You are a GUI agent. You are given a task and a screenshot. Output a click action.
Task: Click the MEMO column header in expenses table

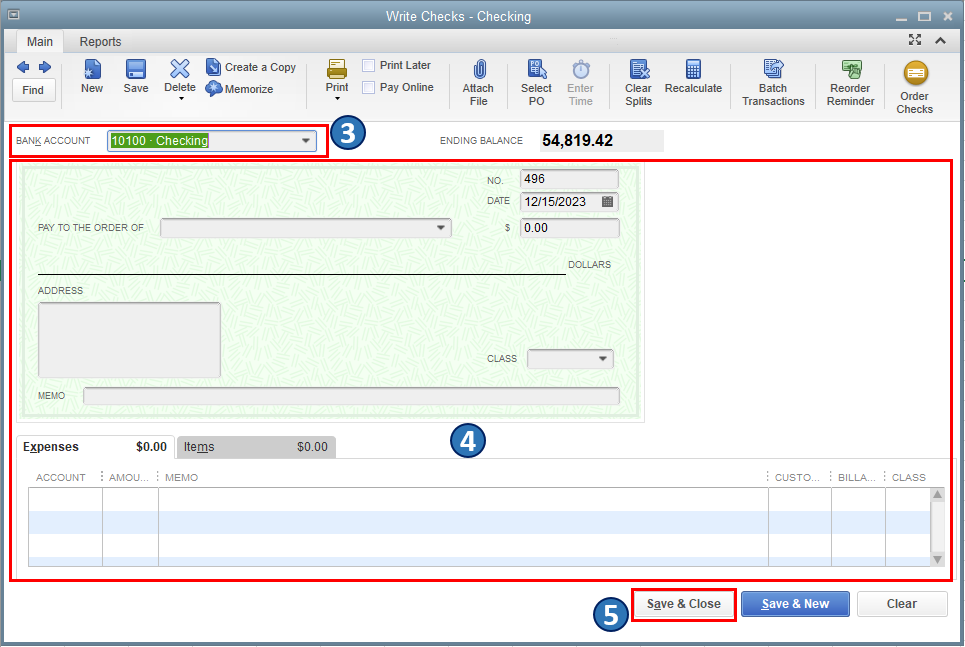(182, 477)
